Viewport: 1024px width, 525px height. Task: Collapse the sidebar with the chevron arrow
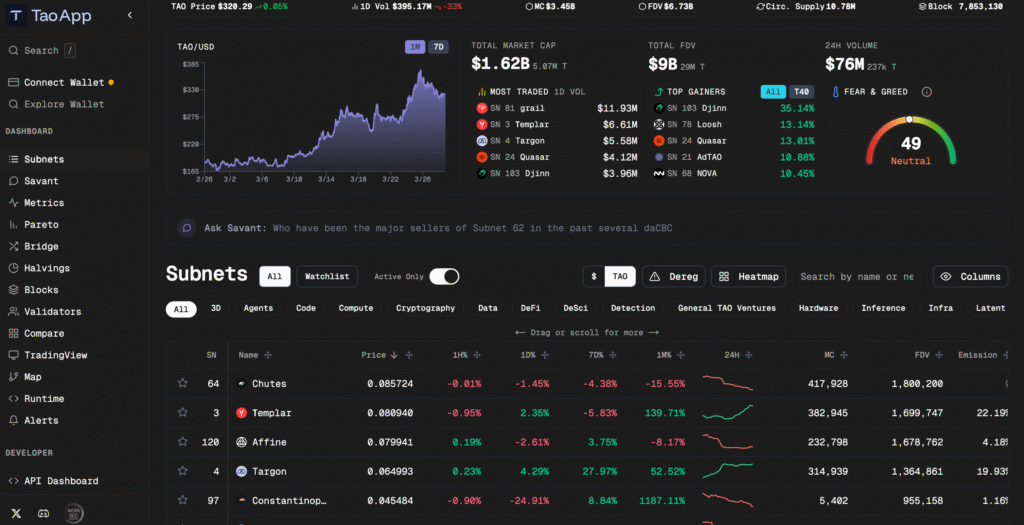(130, 16)
